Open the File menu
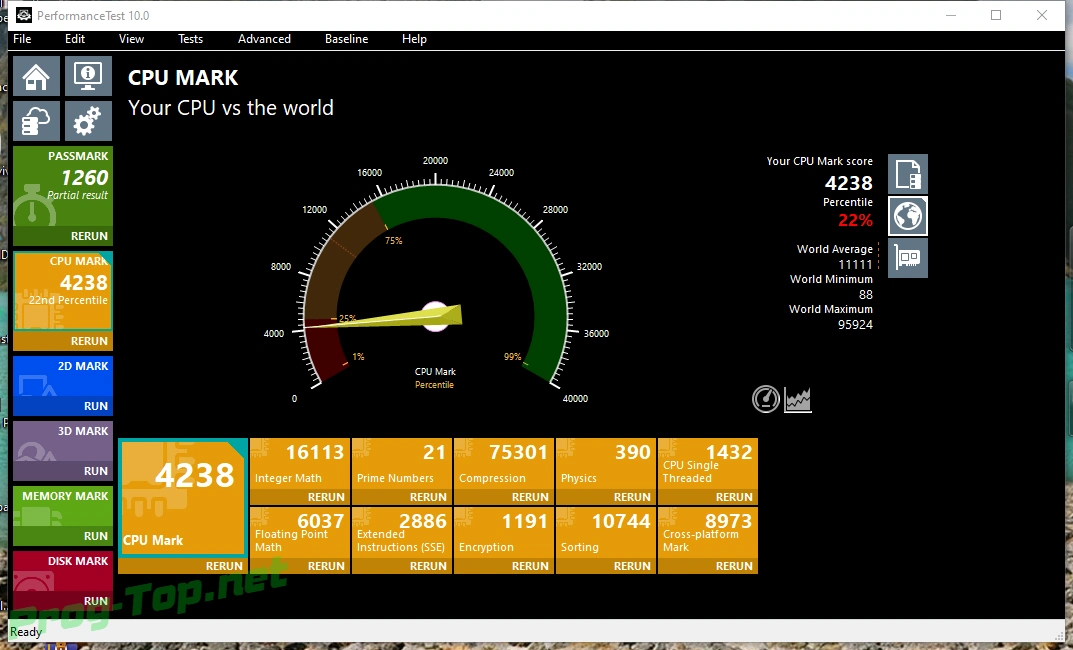 click(22, 39)
